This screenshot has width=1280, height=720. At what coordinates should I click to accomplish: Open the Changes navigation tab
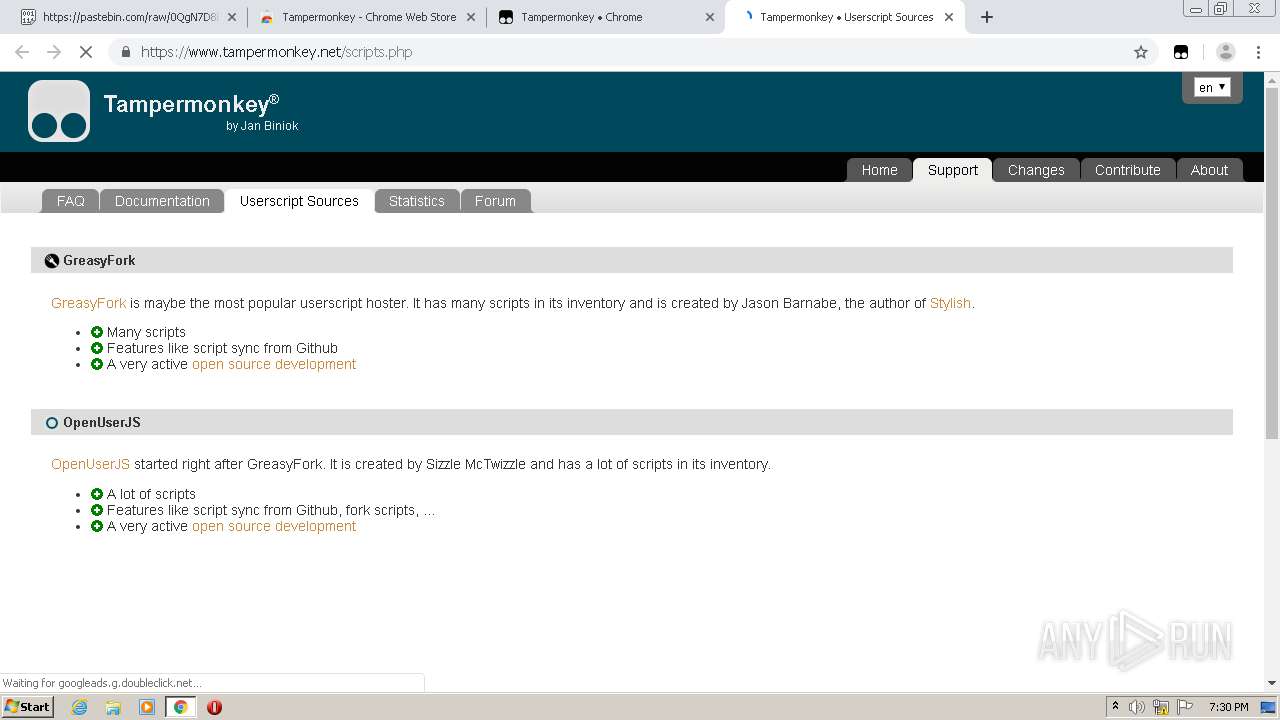pos(1036,170)
